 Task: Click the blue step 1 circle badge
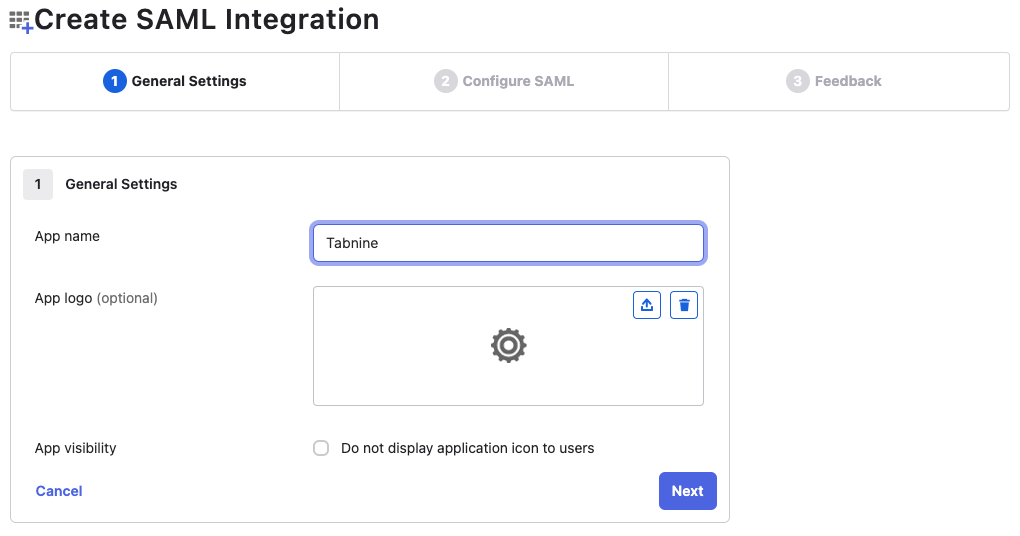click(115, 81)
